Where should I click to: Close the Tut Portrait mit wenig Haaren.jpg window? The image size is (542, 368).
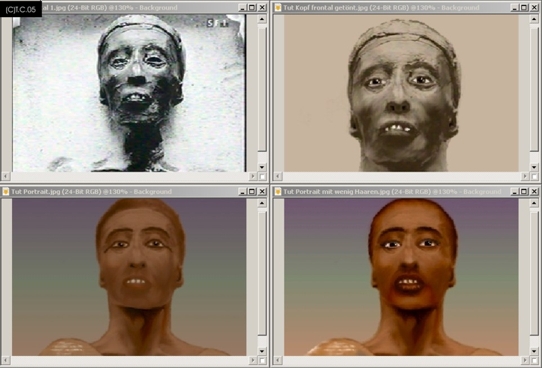(534, 191)
